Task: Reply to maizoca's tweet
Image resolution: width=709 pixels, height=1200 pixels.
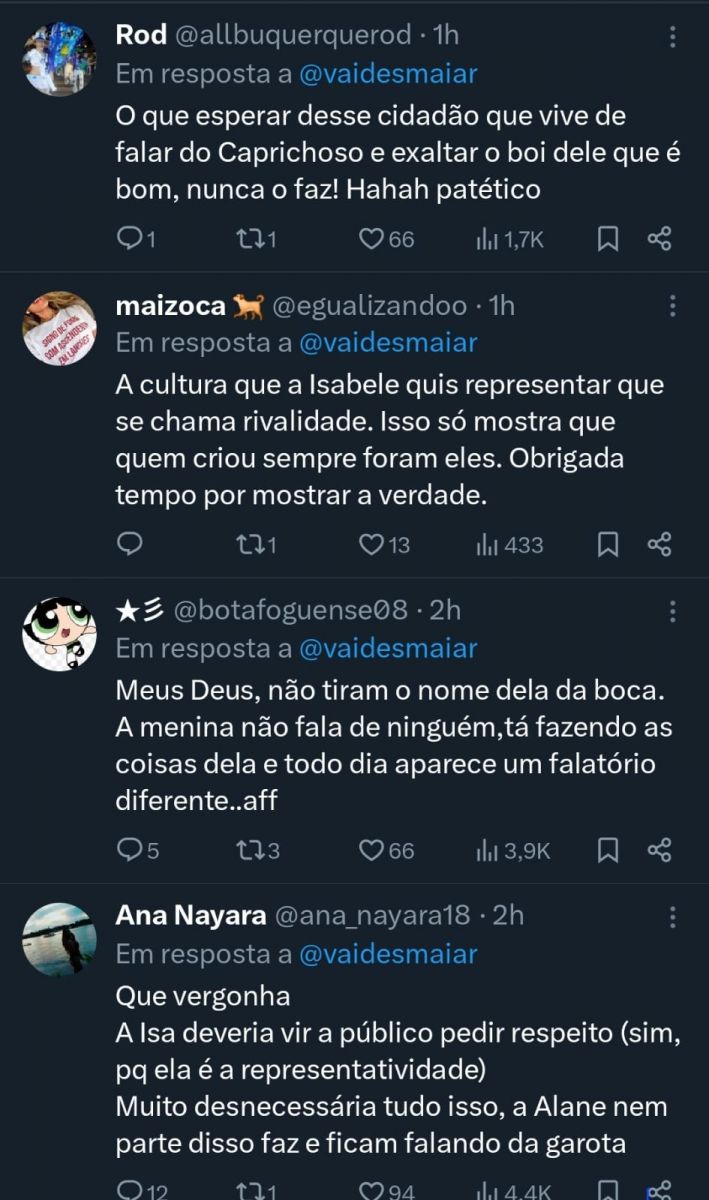Action: pyautogui.click(x=130, y=545)
